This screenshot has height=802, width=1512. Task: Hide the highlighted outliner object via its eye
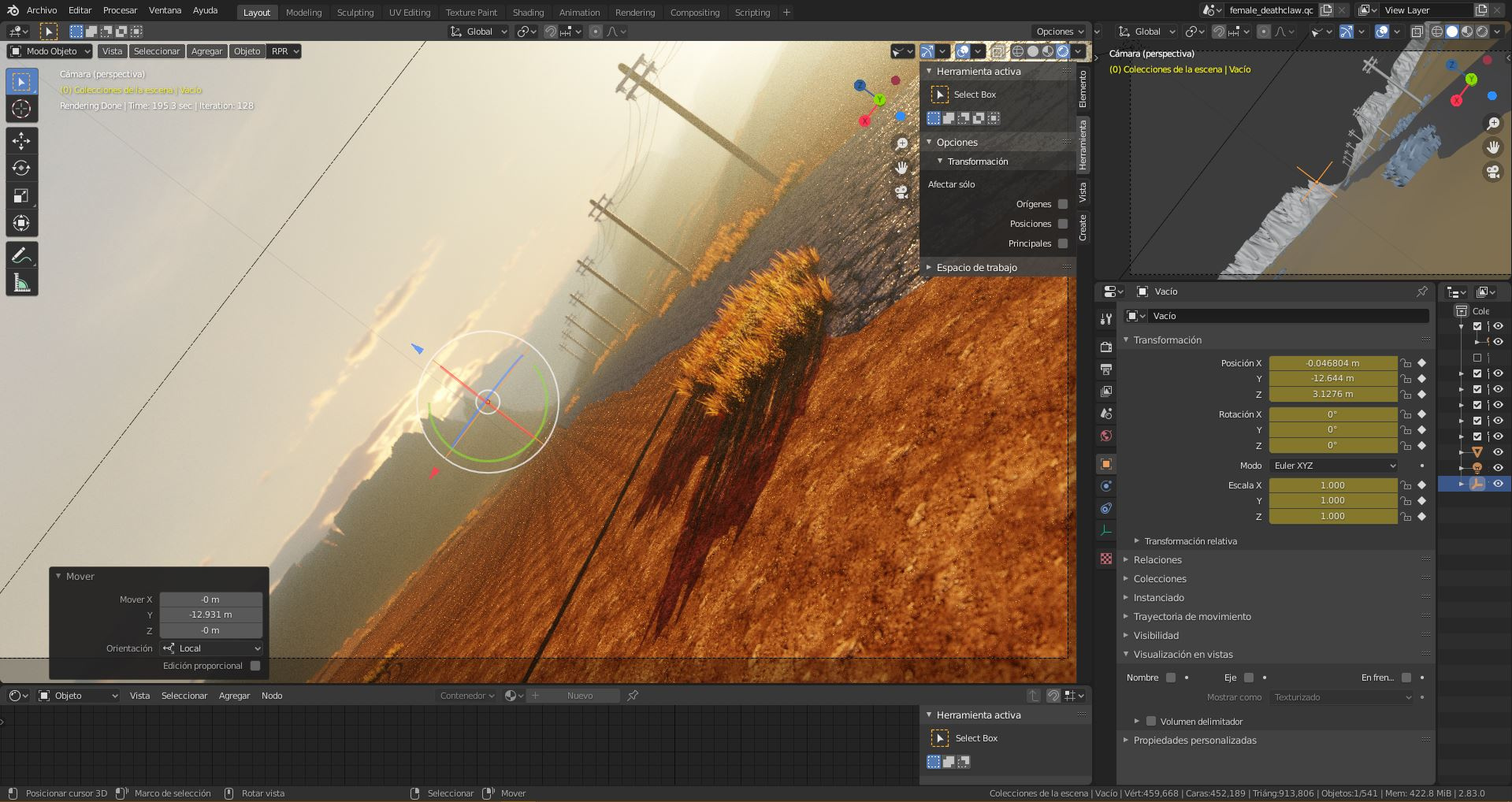(x=1498, y=484)
